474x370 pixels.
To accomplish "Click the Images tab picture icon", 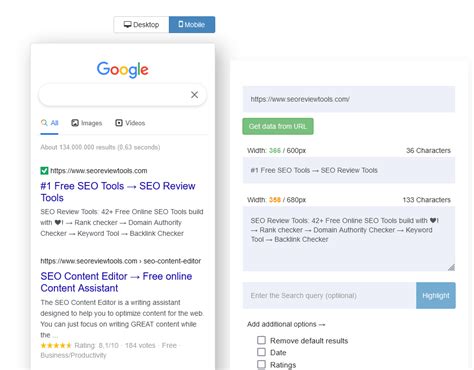I will [75, 123].
